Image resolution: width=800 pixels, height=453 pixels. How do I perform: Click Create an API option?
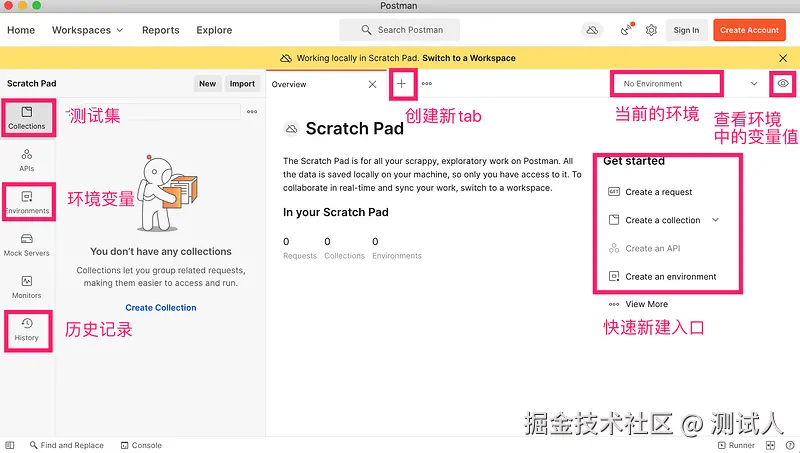[644, 248]
